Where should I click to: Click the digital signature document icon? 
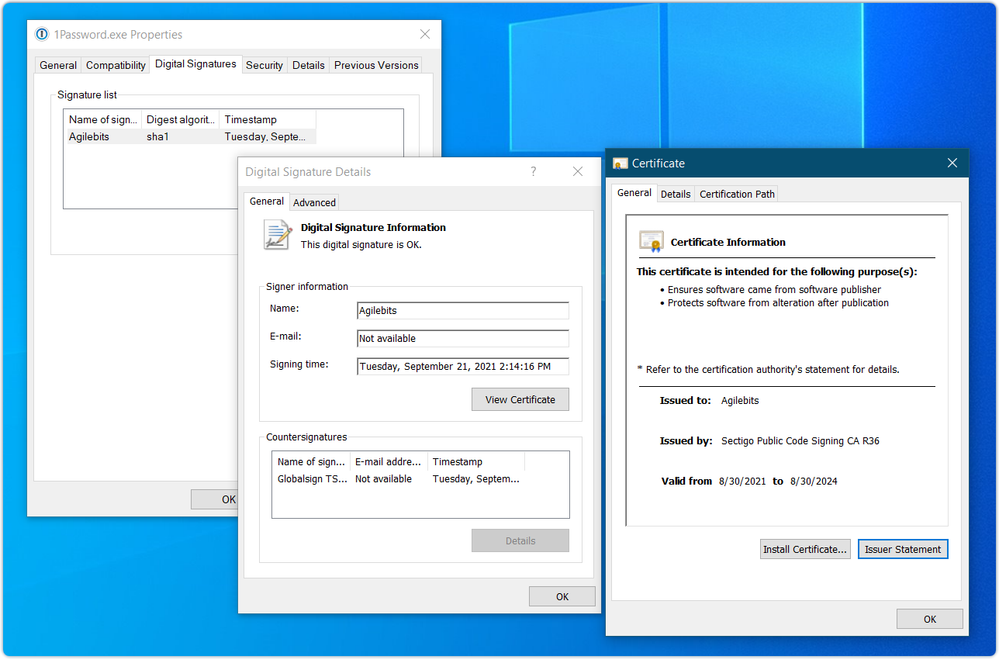click(x=277, y=235)
